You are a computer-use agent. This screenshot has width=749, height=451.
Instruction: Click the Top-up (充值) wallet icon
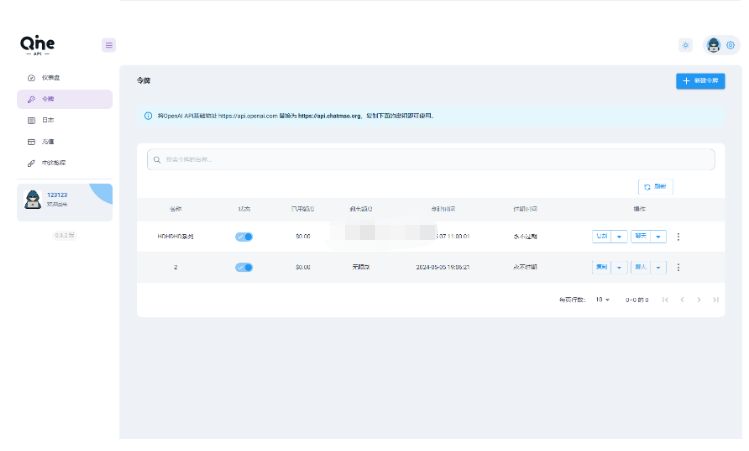click(x=31, y=142)
